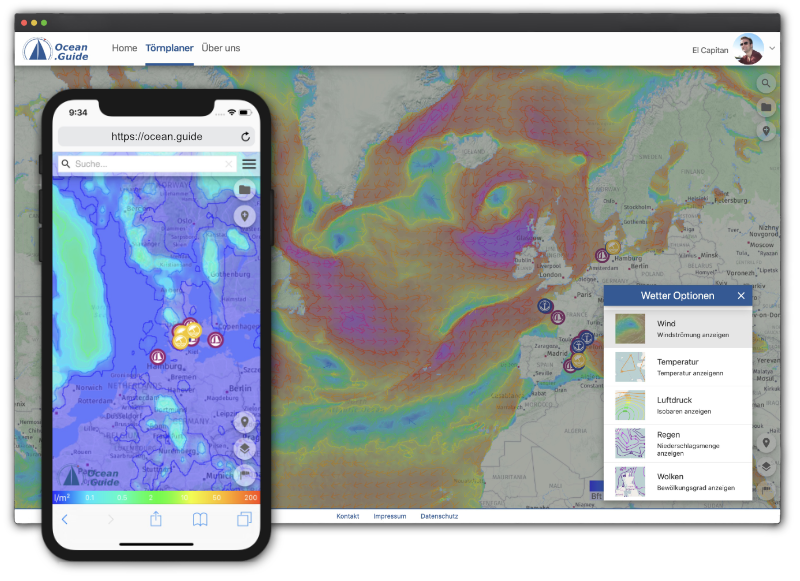Screen dimensions: 800x581
Task: Click the Temperatur option's triangle thumbnail
Action: (x=630, y=367)
